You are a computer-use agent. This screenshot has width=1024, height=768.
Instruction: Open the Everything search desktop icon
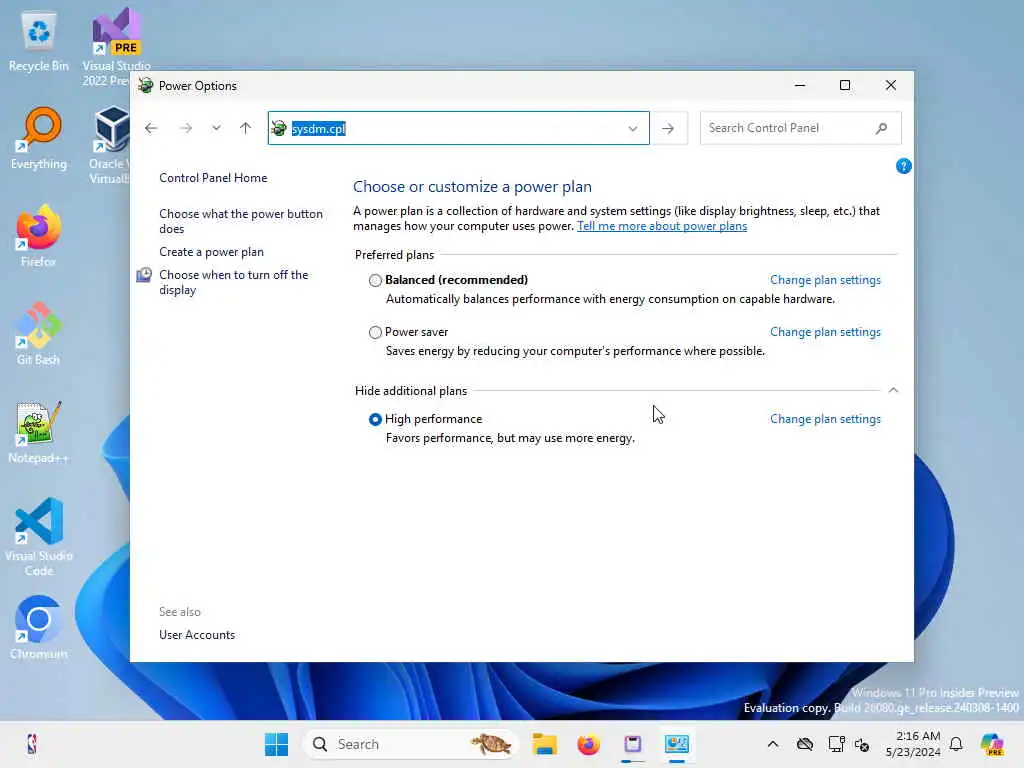[x=39, y=139]
